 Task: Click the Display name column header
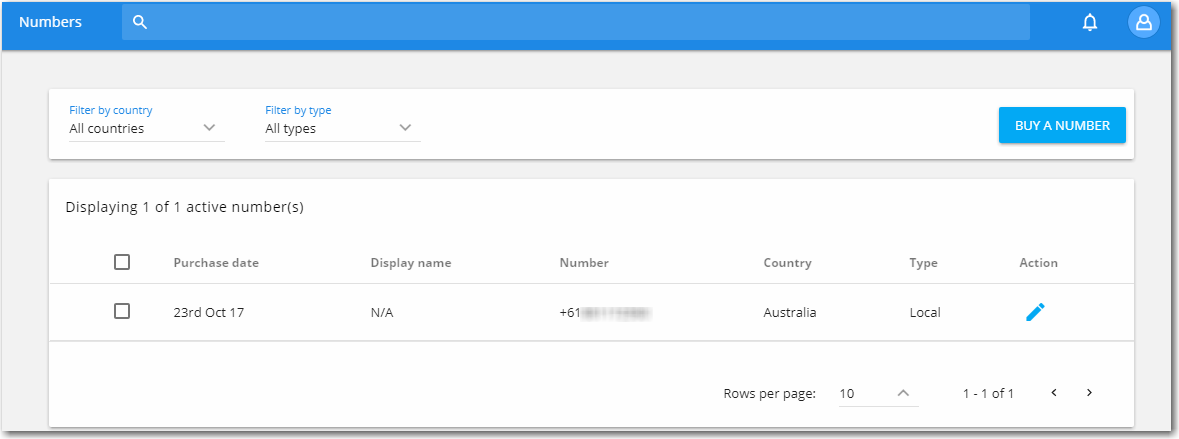[x=411, y=263]
